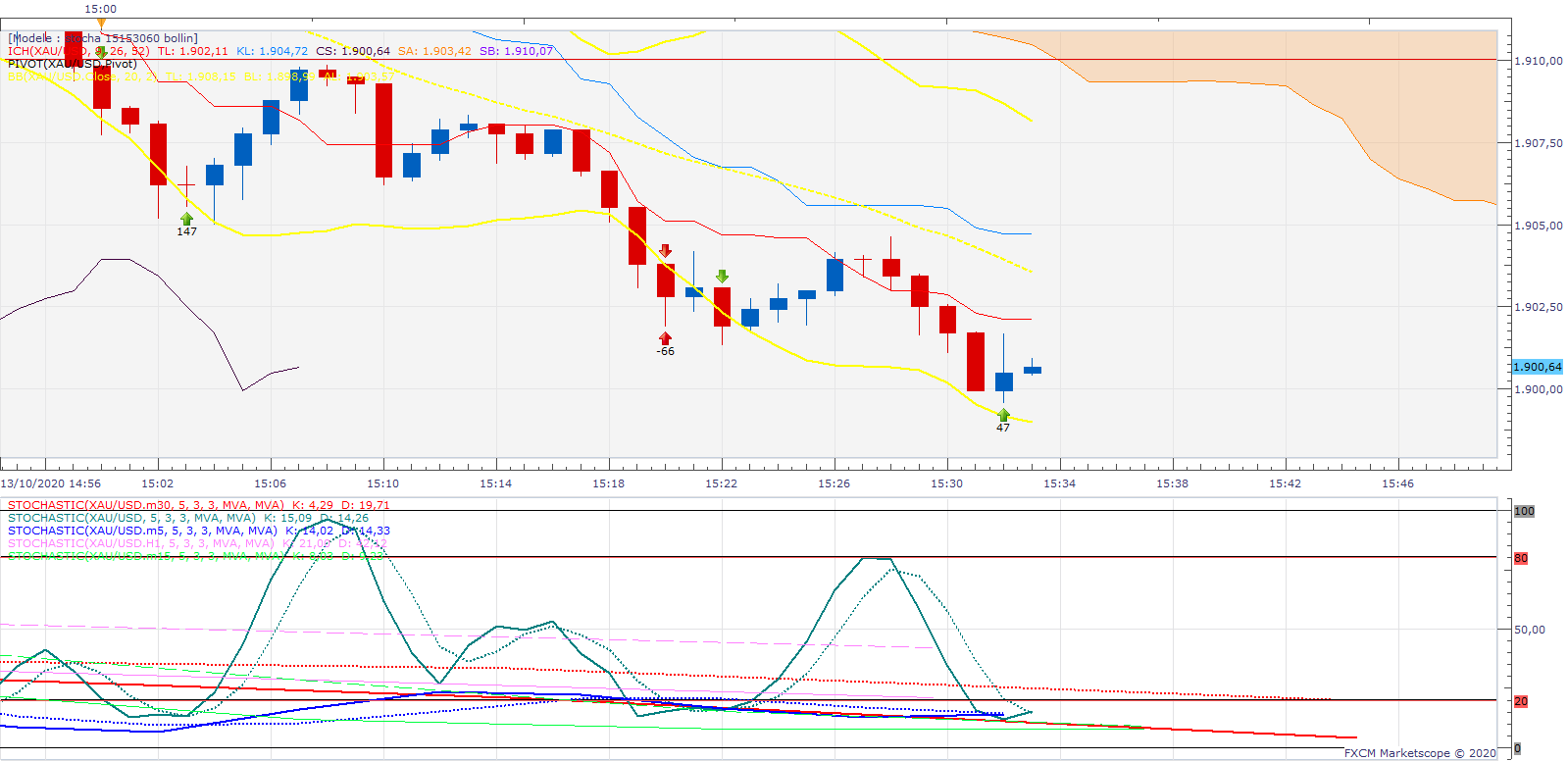Click the 15:10 time axis label
Screen dimensions: 1568x761
click(383, 483)
